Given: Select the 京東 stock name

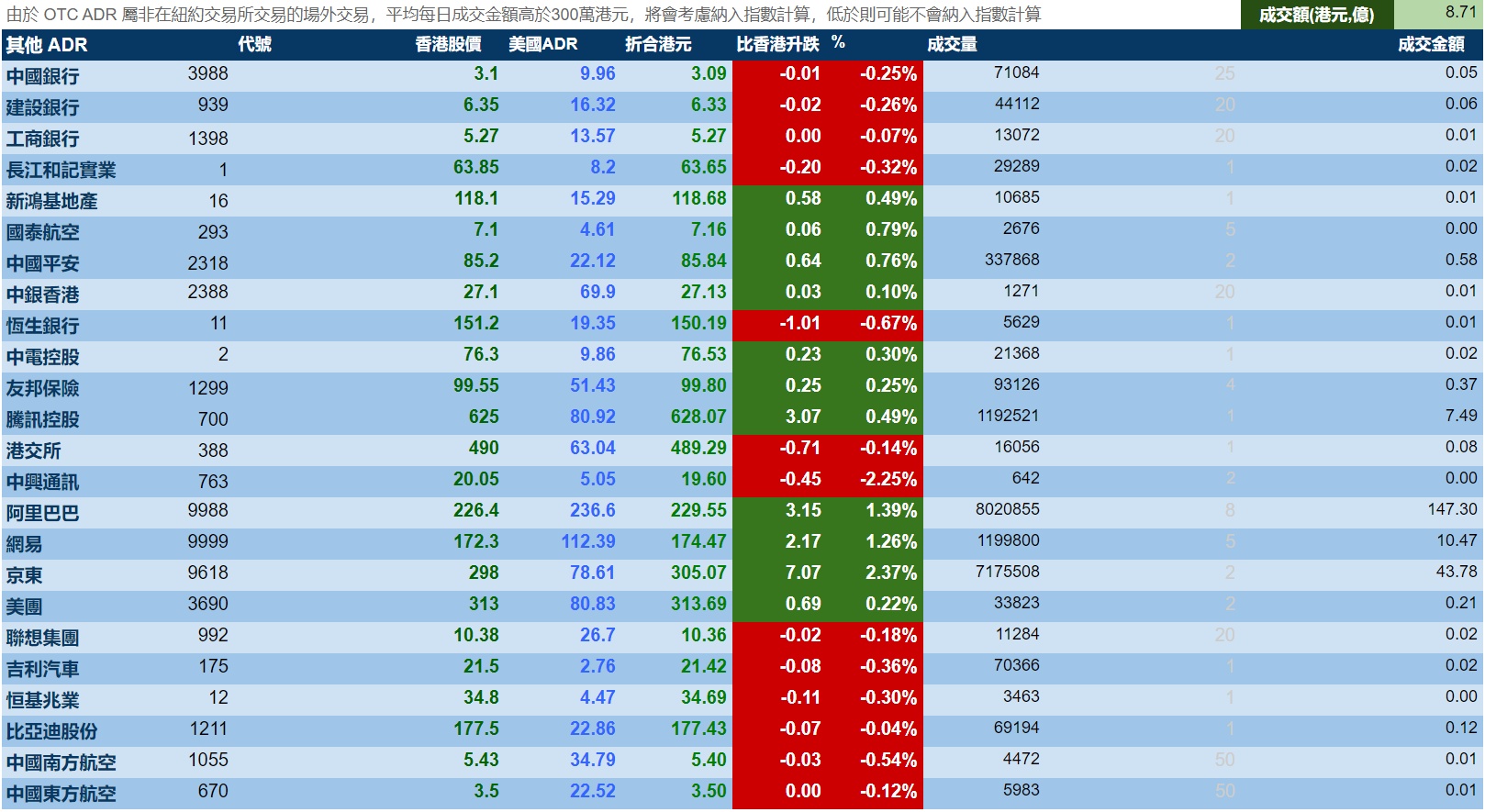Looking at the screenshot, I should [x=24, y=575].
